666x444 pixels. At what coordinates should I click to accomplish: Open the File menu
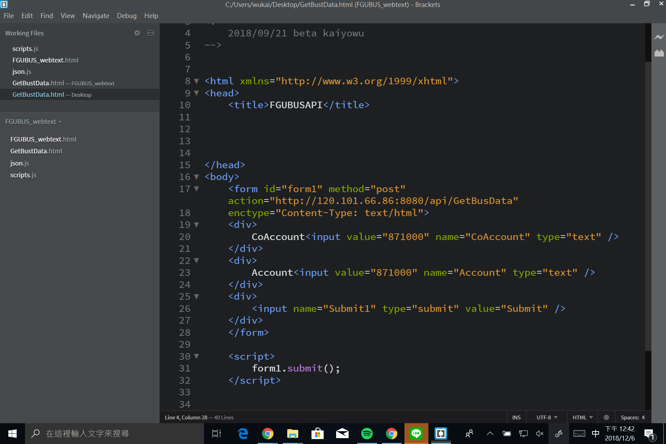(x=8, y=16)
